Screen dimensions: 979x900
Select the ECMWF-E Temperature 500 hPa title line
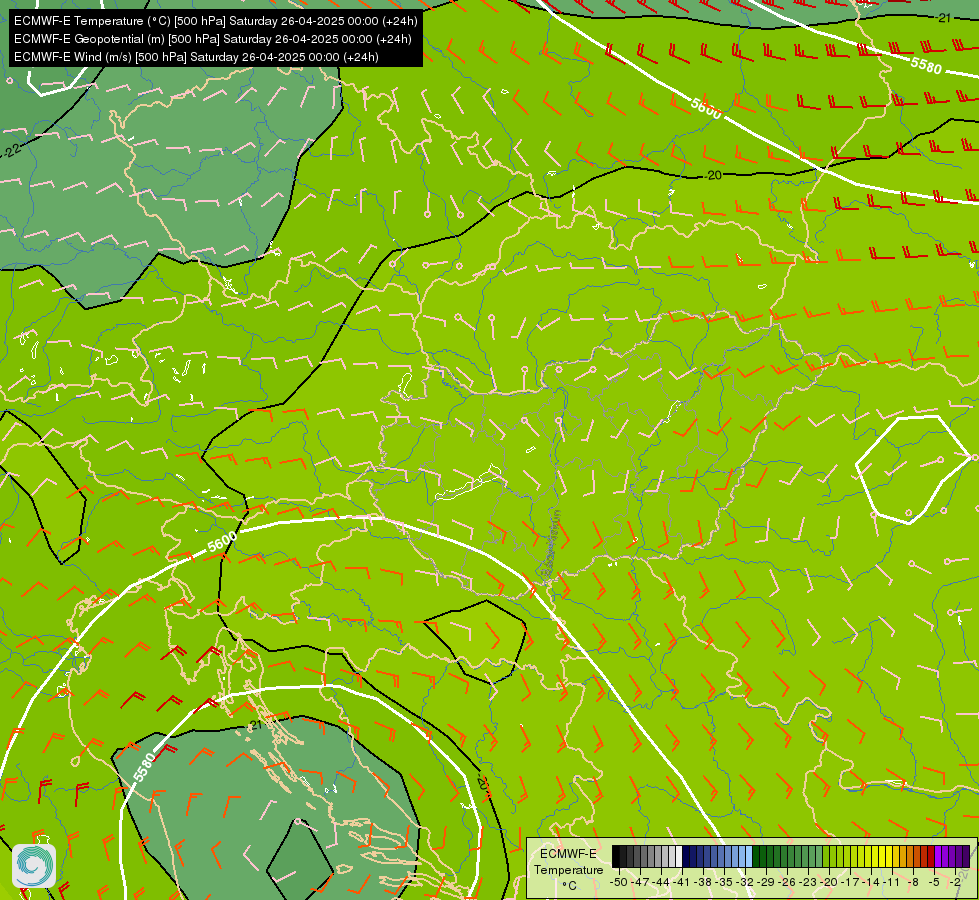(215, 21)
